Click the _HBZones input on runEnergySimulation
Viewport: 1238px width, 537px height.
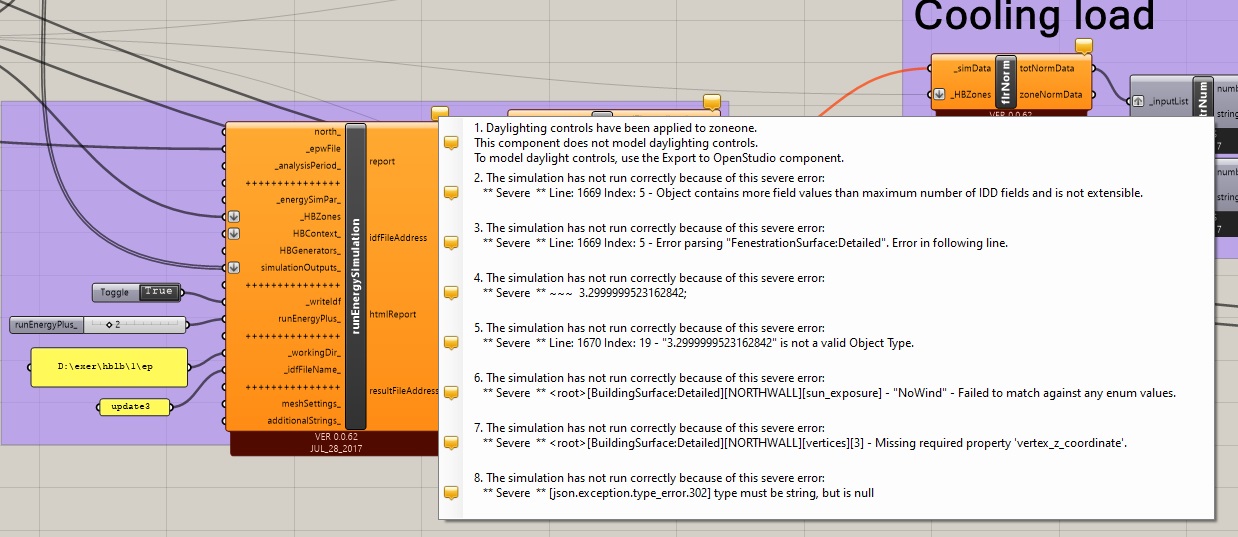click(320, 216)
